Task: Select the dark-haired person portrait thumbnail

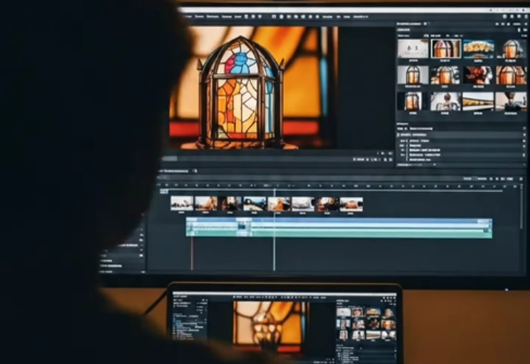Action: pyautogui.click(x=511, y=101)
